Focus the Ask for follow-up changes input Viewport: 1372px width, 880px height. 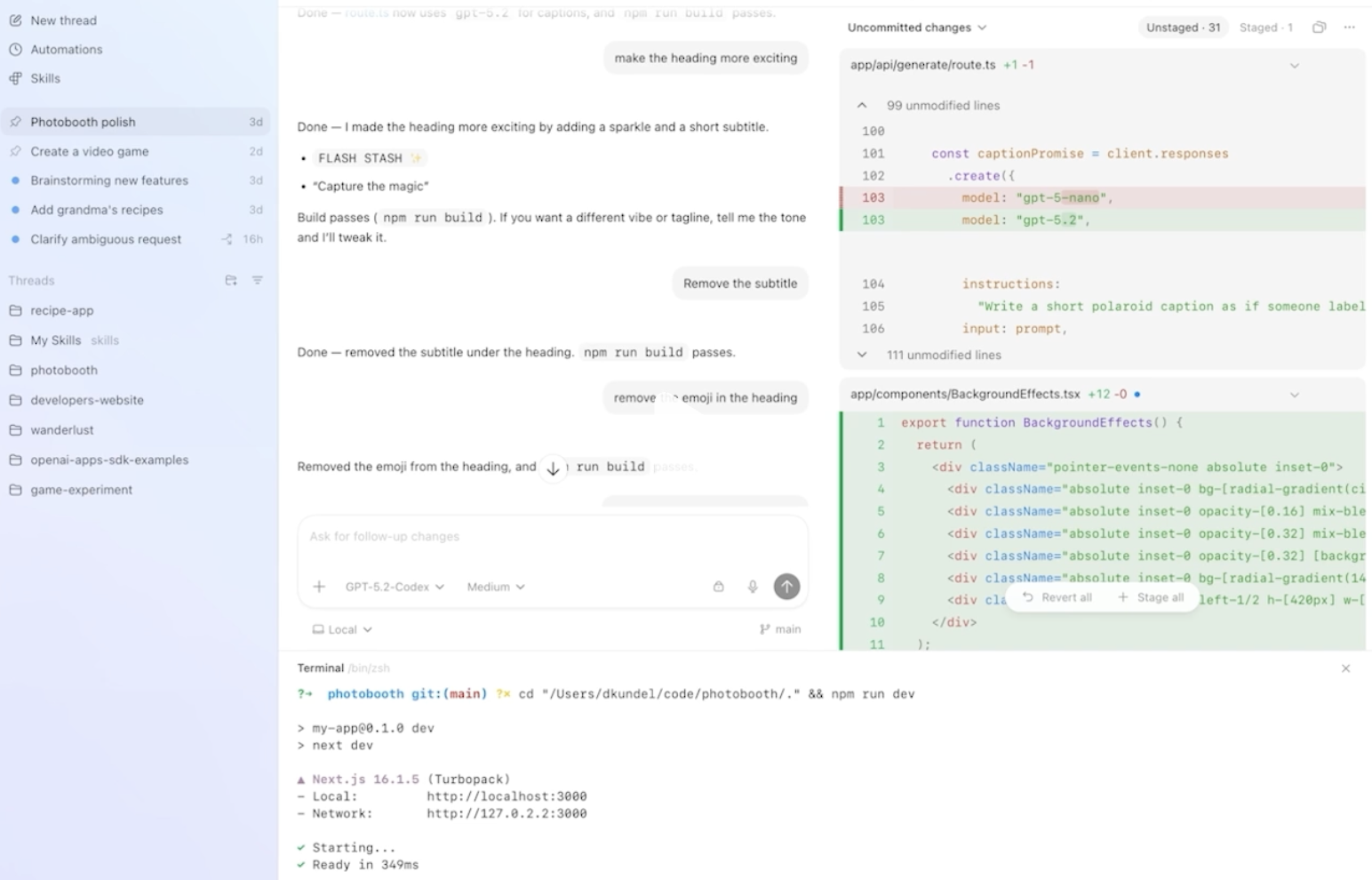[551, 537]
